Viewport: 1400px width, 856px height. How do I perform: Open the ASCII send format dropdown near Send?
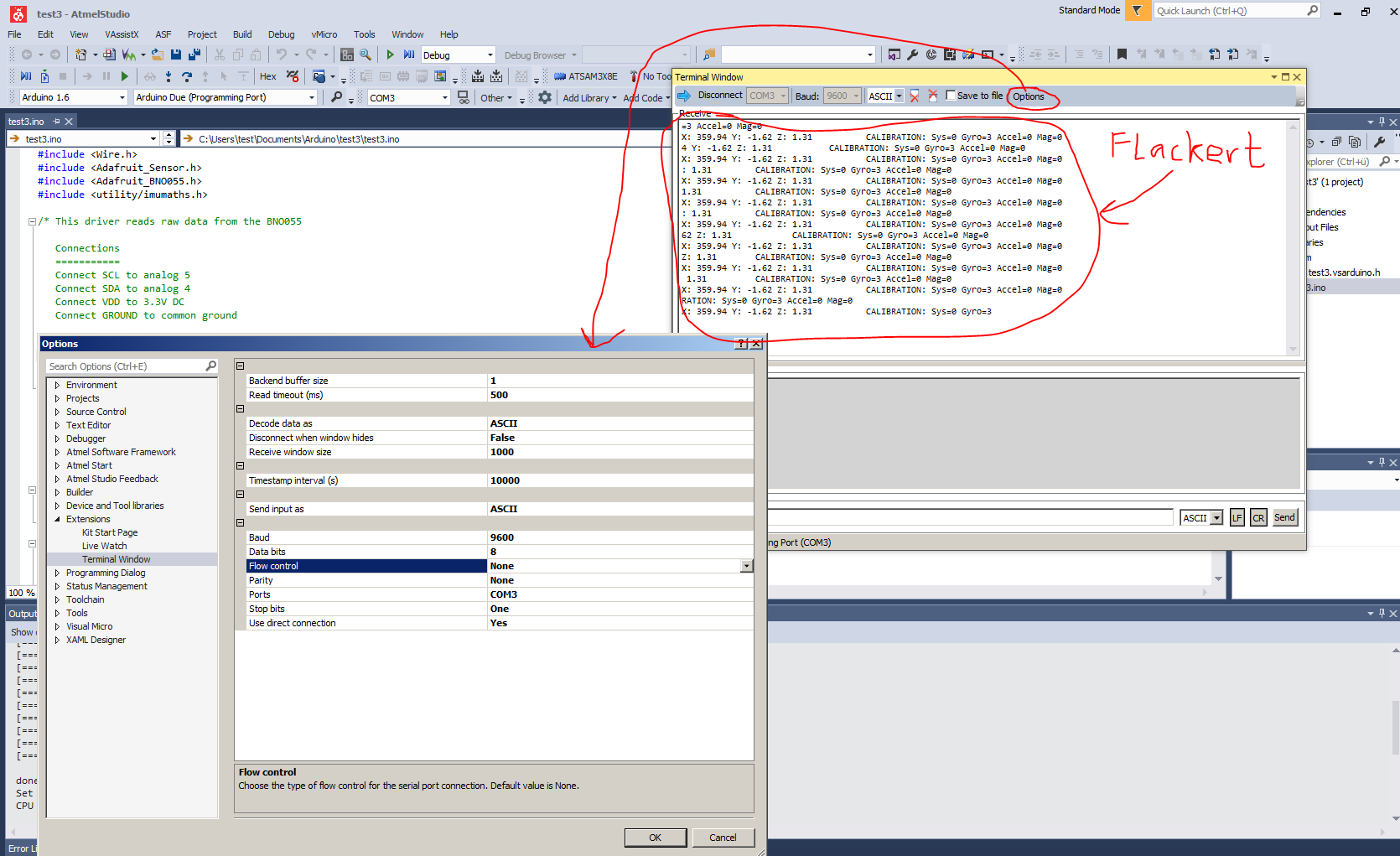pos(1216,518)
